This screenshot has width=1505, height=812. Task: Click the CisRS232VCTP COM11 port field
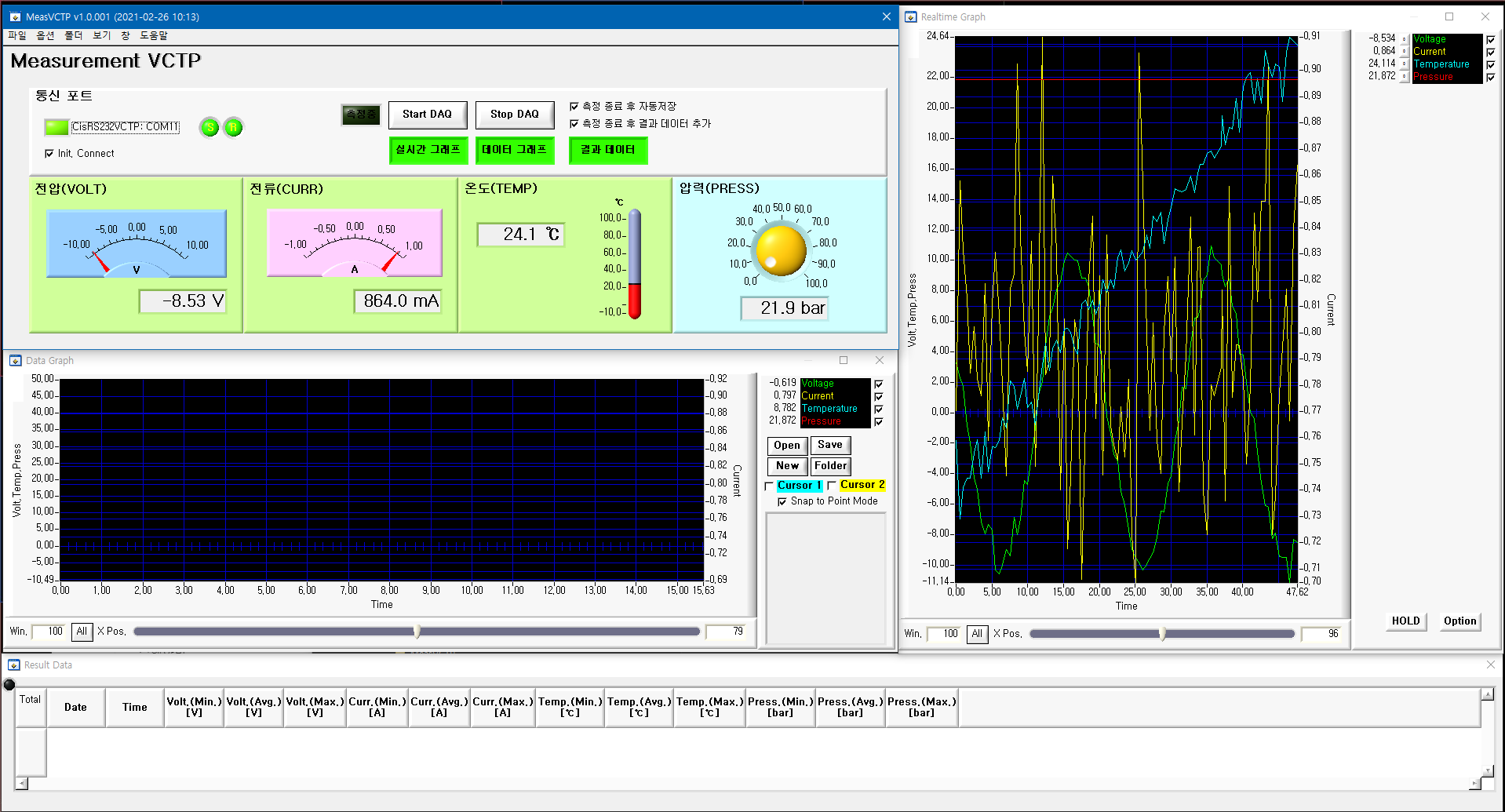click(x=126, y=126)
